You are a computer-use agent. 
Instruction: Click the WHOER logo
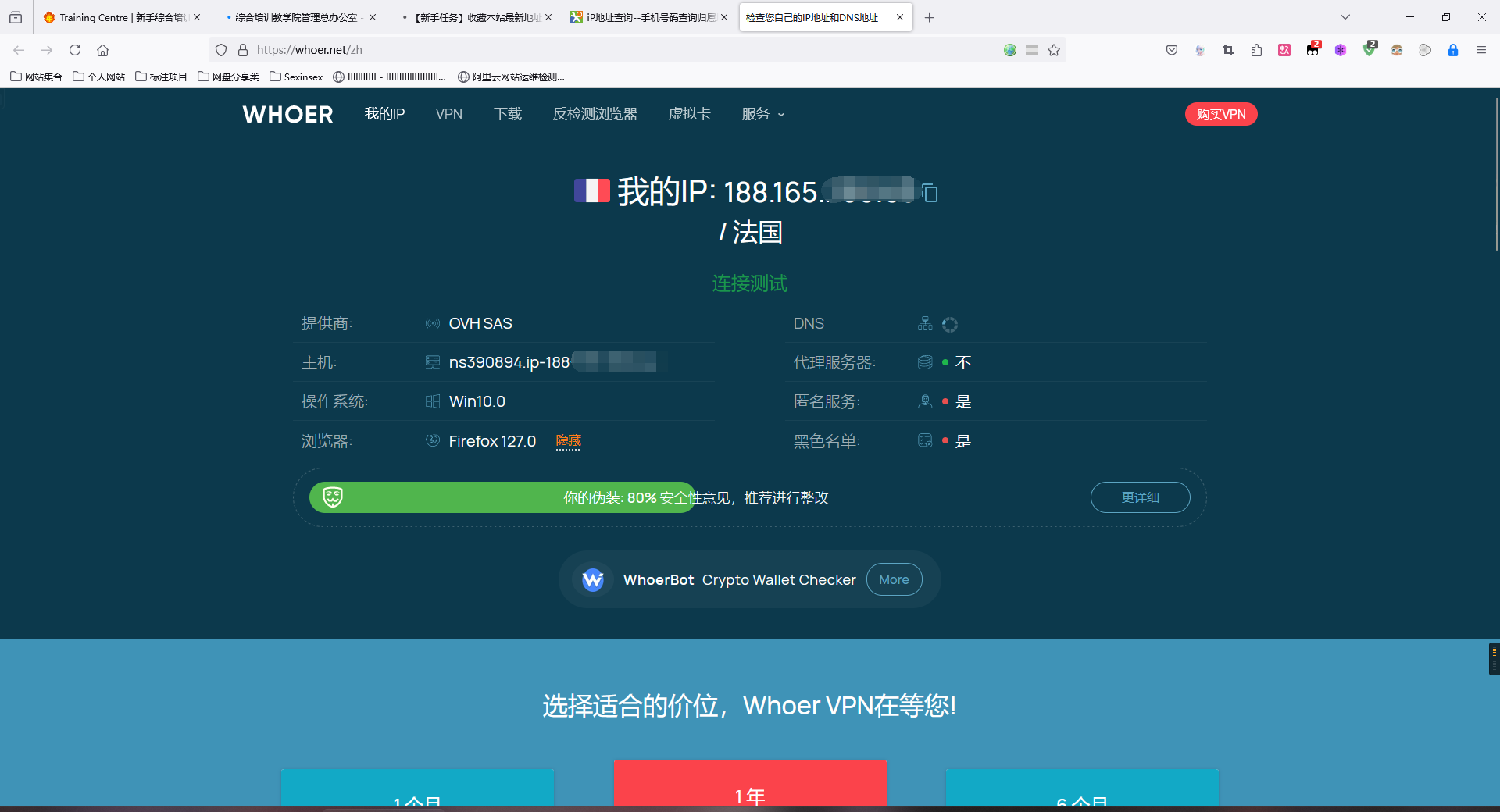tap(288, 114)
